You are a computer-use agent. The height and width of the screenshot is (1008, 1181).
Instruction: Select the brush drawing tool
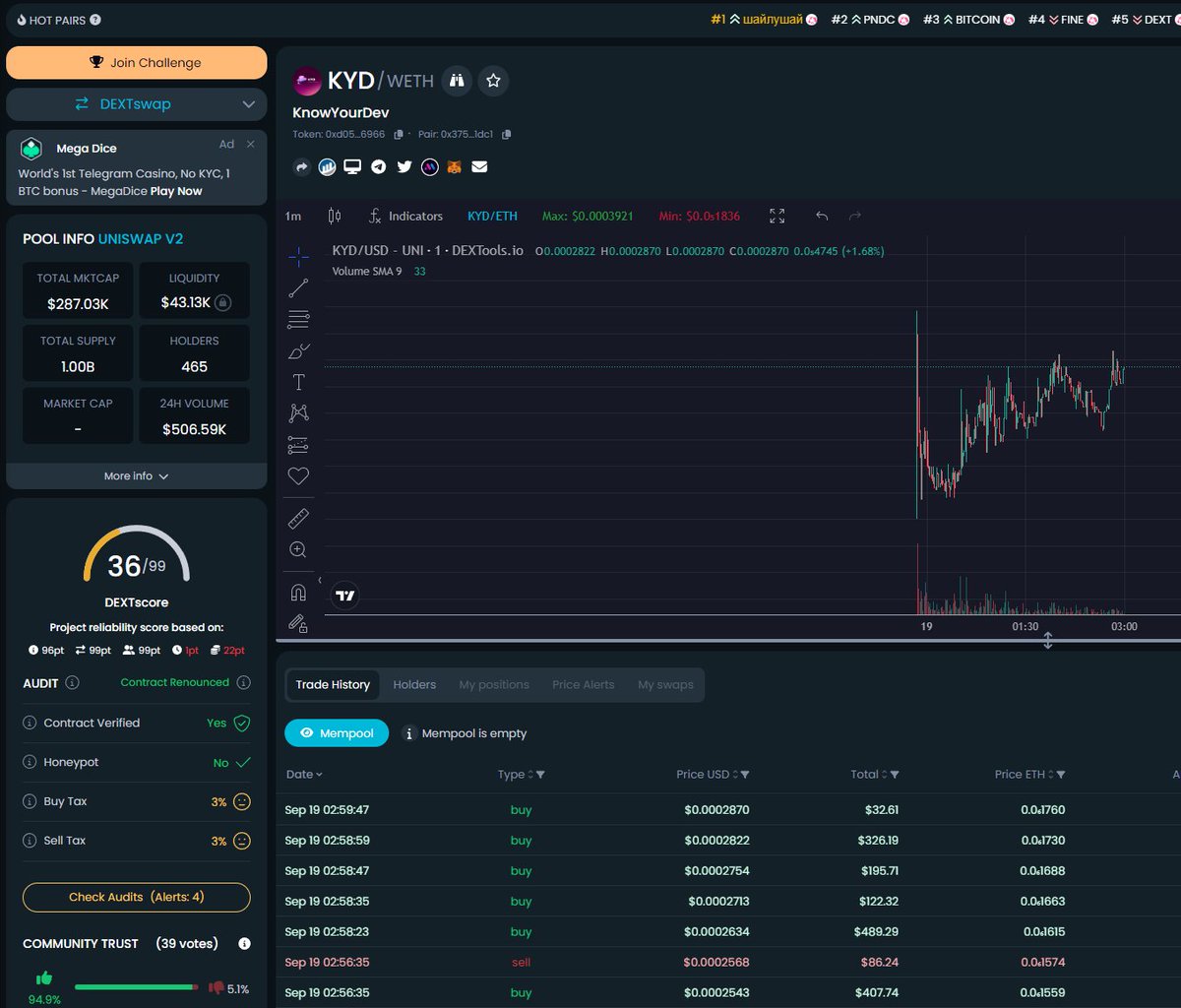pyautogui.click(x=298, y=350)
